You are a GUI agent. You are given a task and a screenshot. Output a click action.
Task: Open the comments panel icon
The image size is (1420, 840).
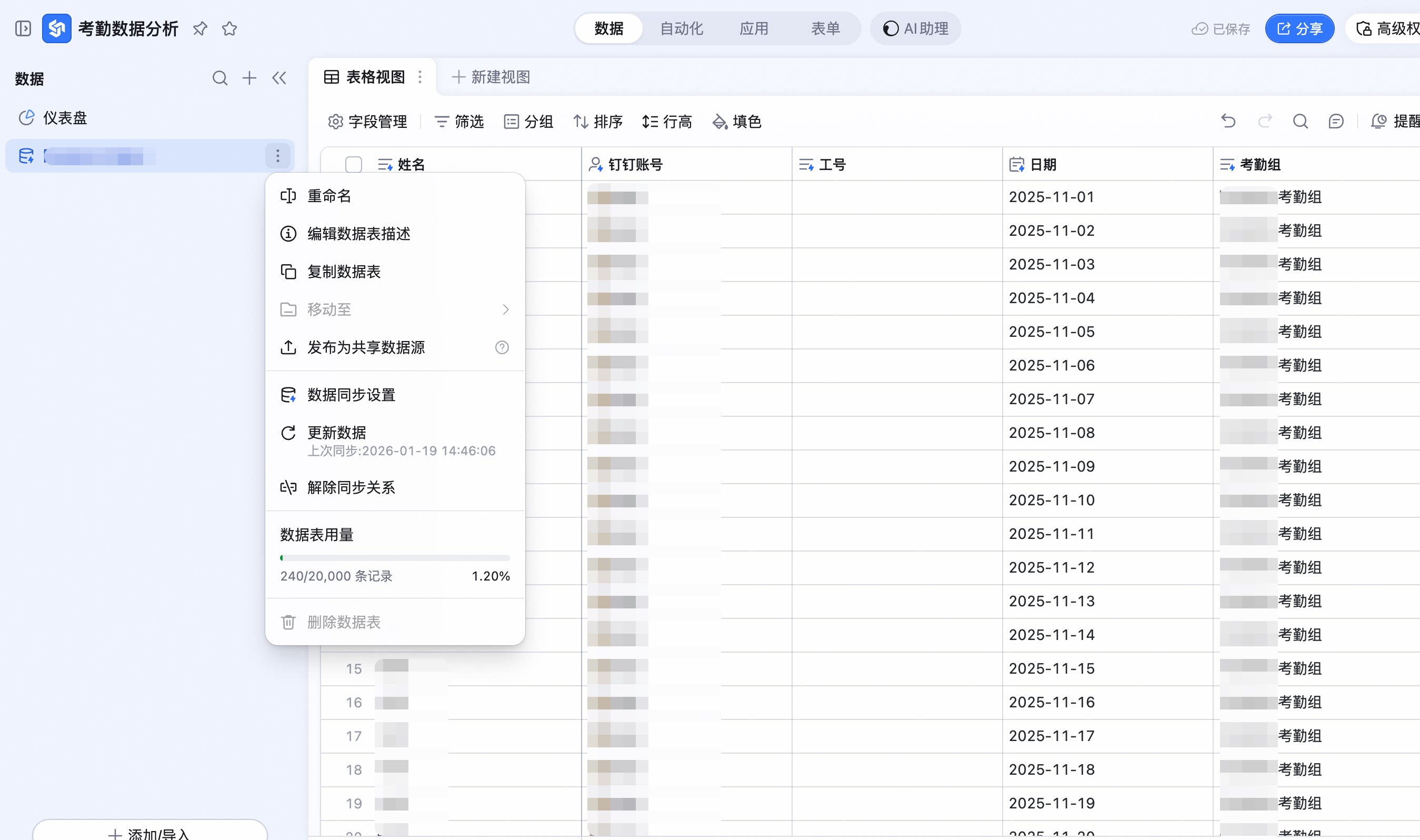(1336, 121)
